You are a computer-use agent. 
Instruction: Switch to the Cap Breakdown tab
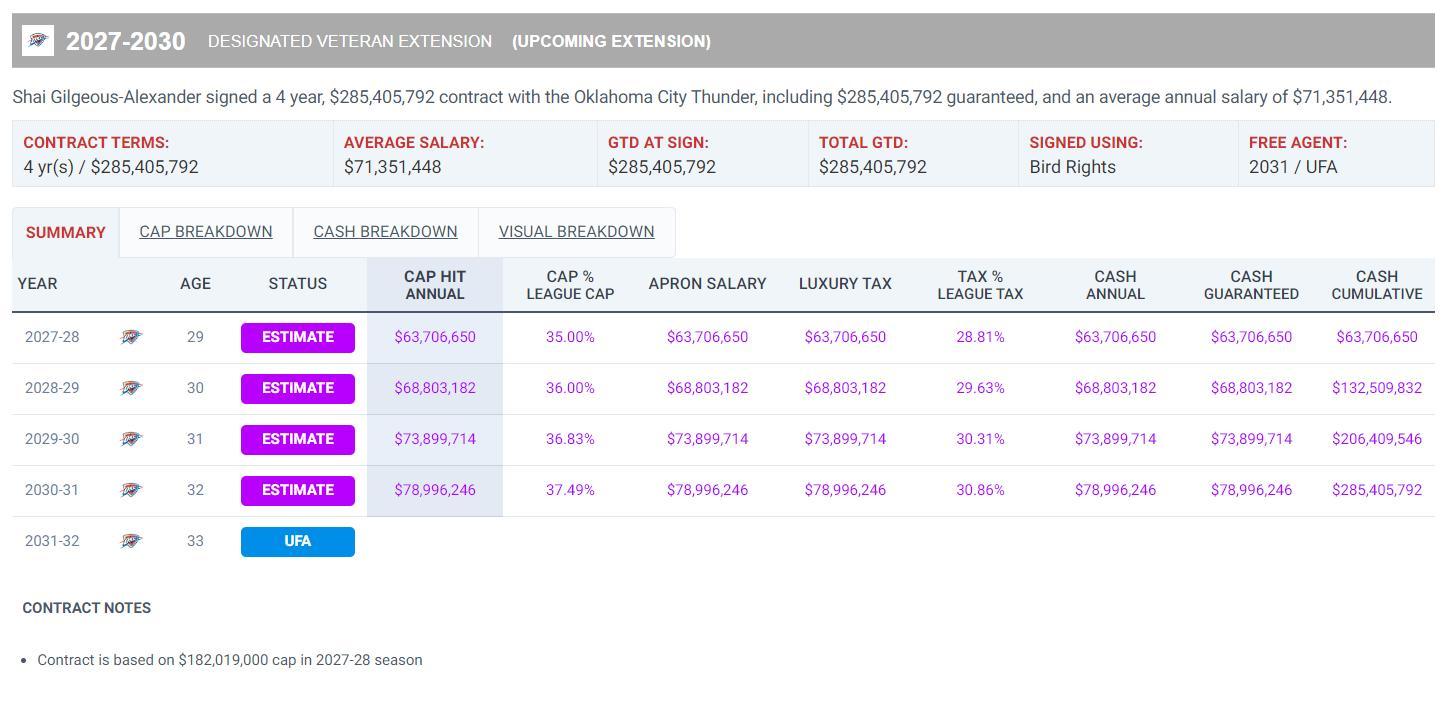[205, 232]
